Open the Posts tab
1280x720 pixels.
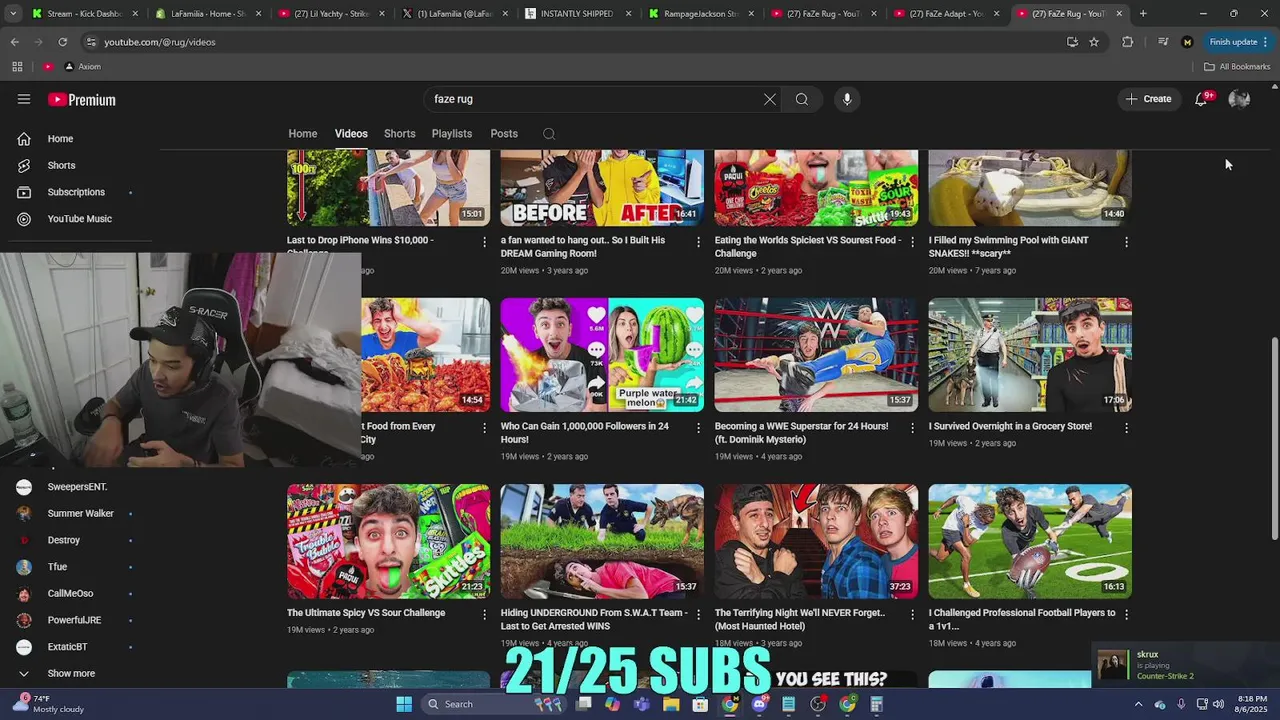tap(504, 134)
